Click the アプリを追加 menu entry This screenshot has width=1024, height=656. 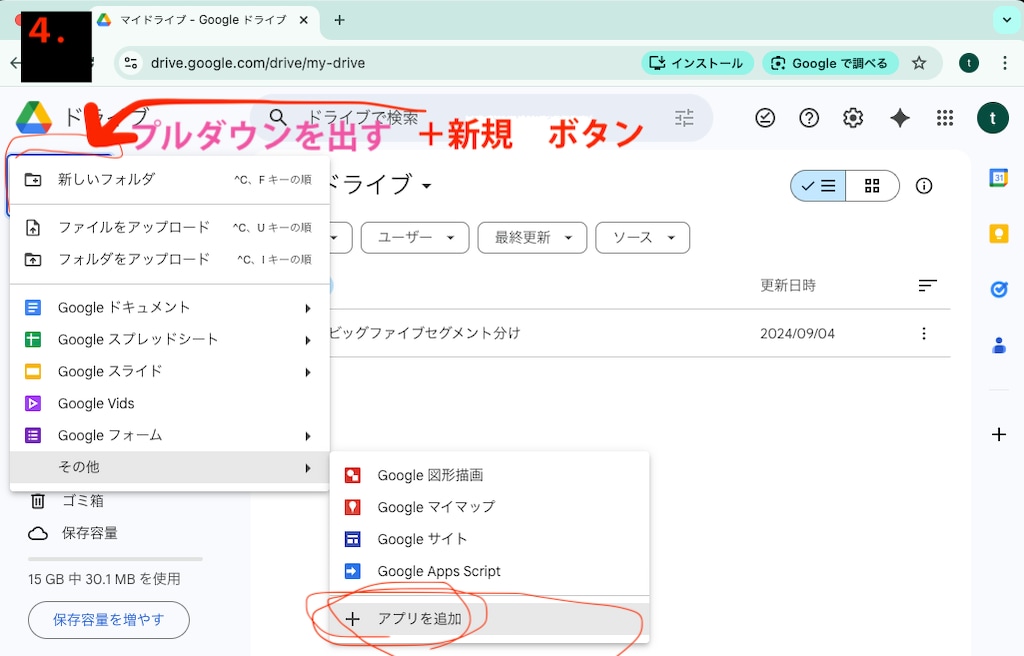click(x=421, y=618)
